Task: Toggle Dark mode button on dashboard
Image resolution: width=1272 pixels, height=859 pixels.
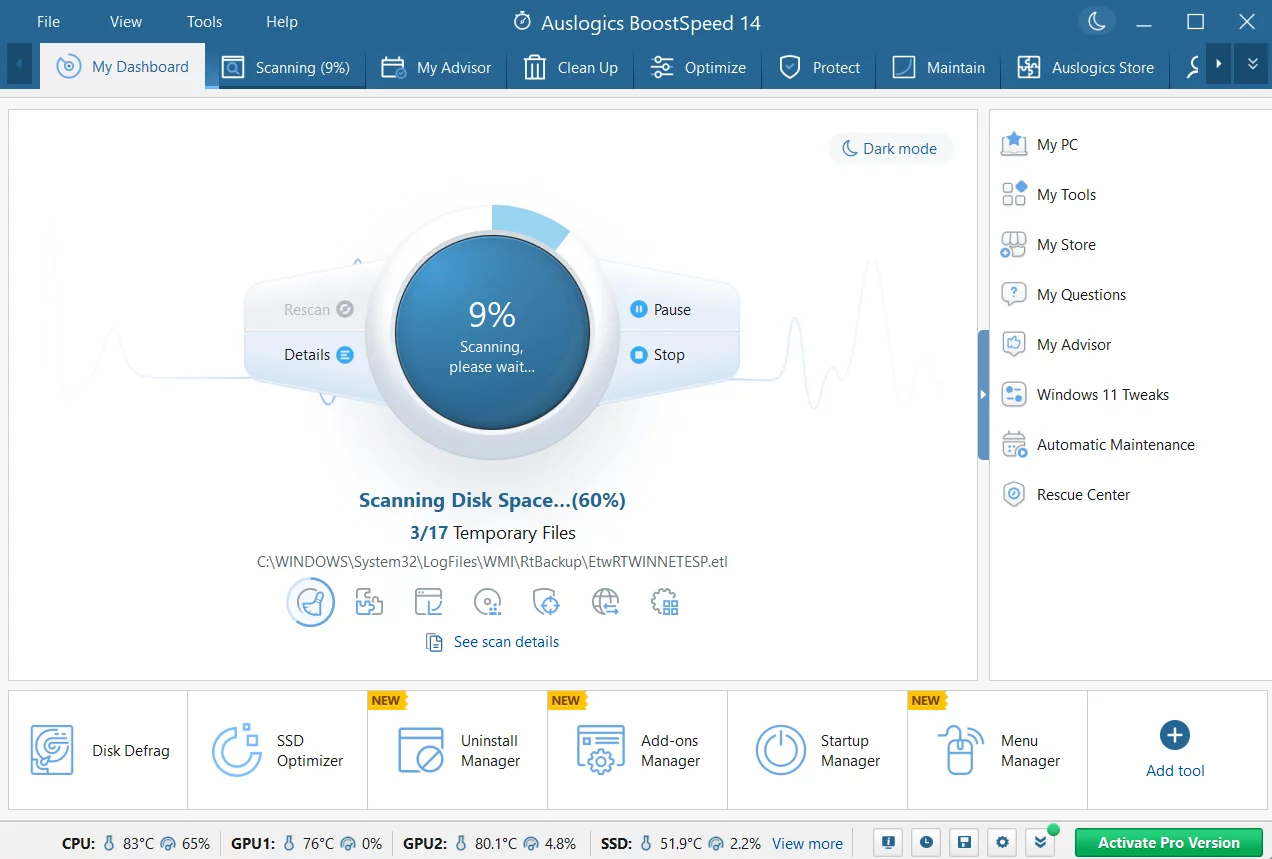Action: click(890, 149)
